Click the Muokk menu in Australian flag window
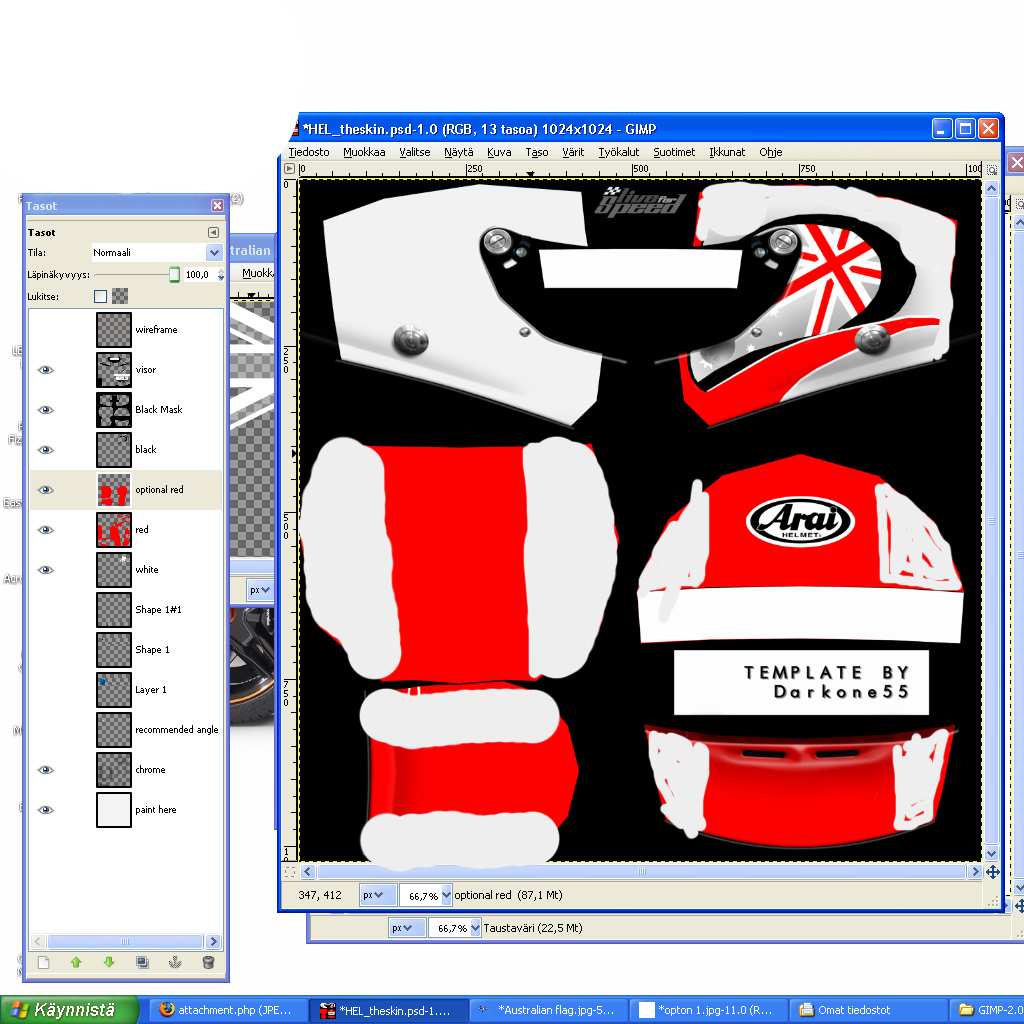1024x1024 pixels. point(257,273)
